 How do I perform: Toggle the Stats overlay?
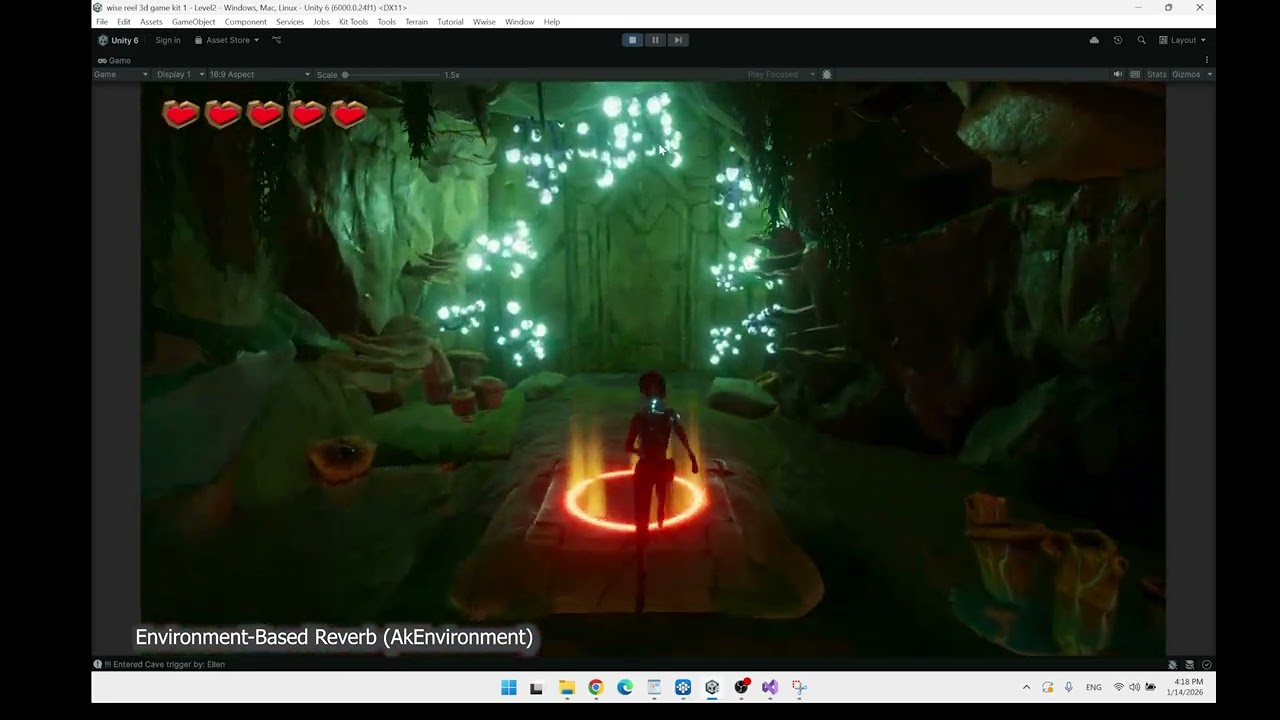tap(1157, 75)
